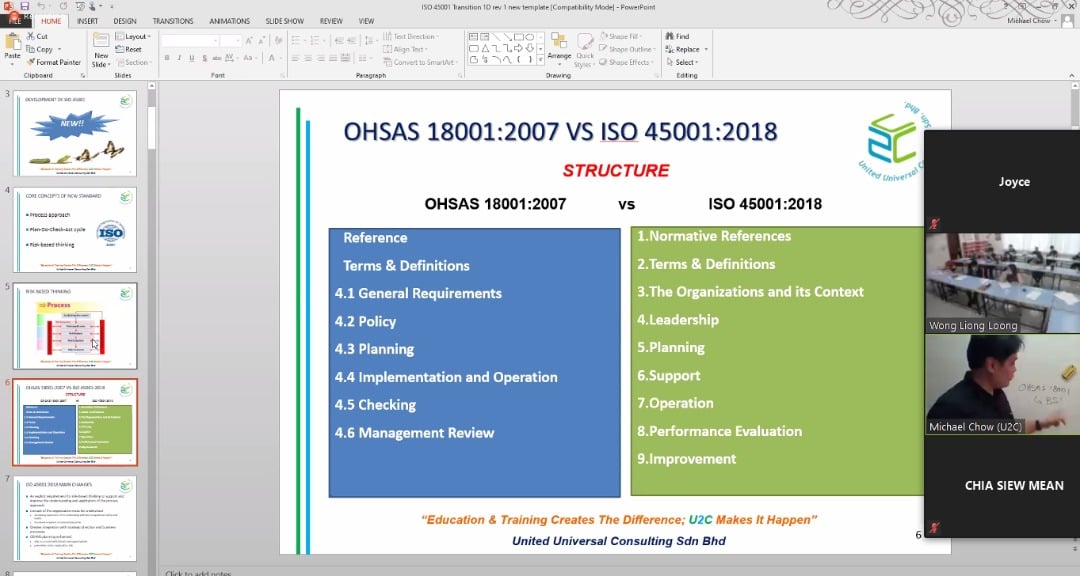The image size is (1080, 576).
Task: Clear all formatting
Action: click(x=278, y=41)
